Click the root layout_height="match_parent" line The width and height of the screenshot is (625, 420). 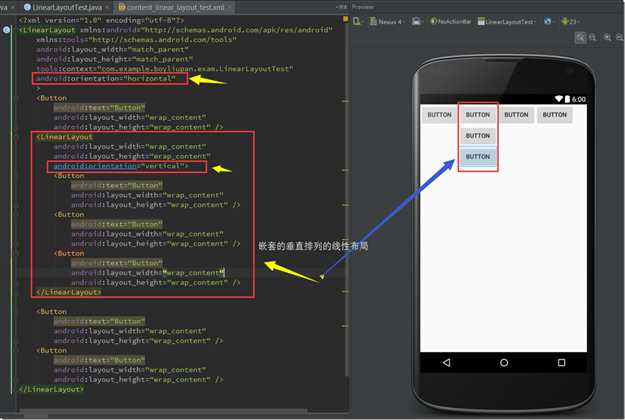(x=114, y=59)
